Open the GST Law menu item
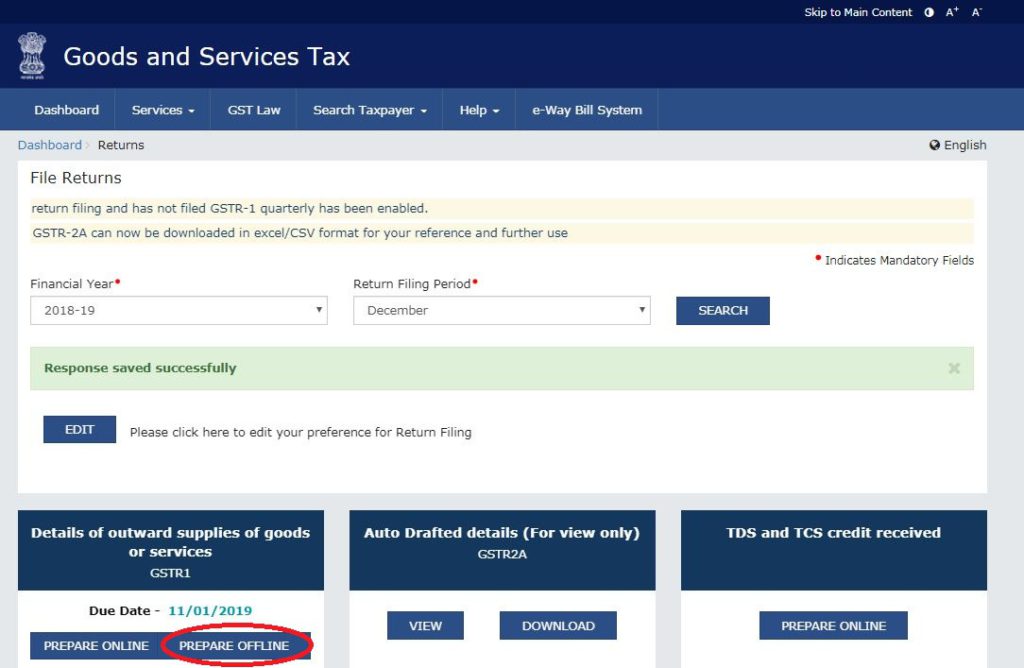The image size is (1024, 668). click(x=254, y=110)
